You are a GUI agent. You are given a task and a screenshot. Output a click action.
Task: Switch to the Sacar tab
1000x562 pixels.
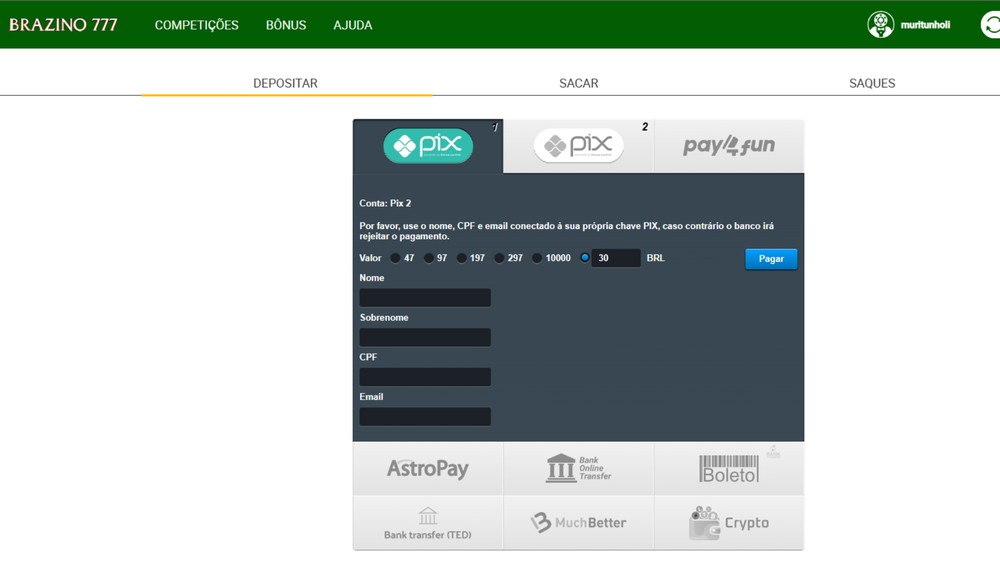pyautogui.click(x=578, y=83)
